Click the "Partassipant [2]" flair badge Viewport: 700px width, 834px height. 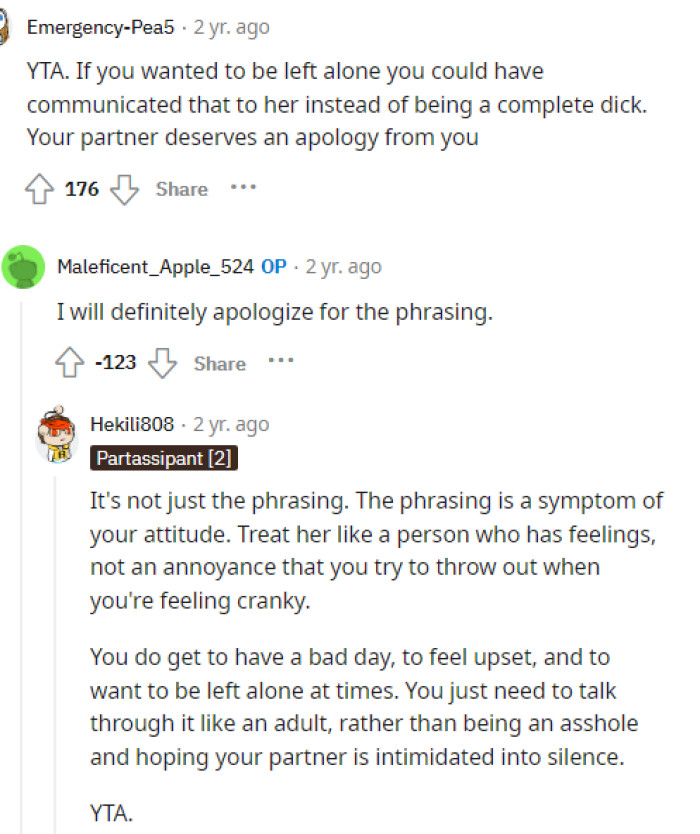[164, 458]
